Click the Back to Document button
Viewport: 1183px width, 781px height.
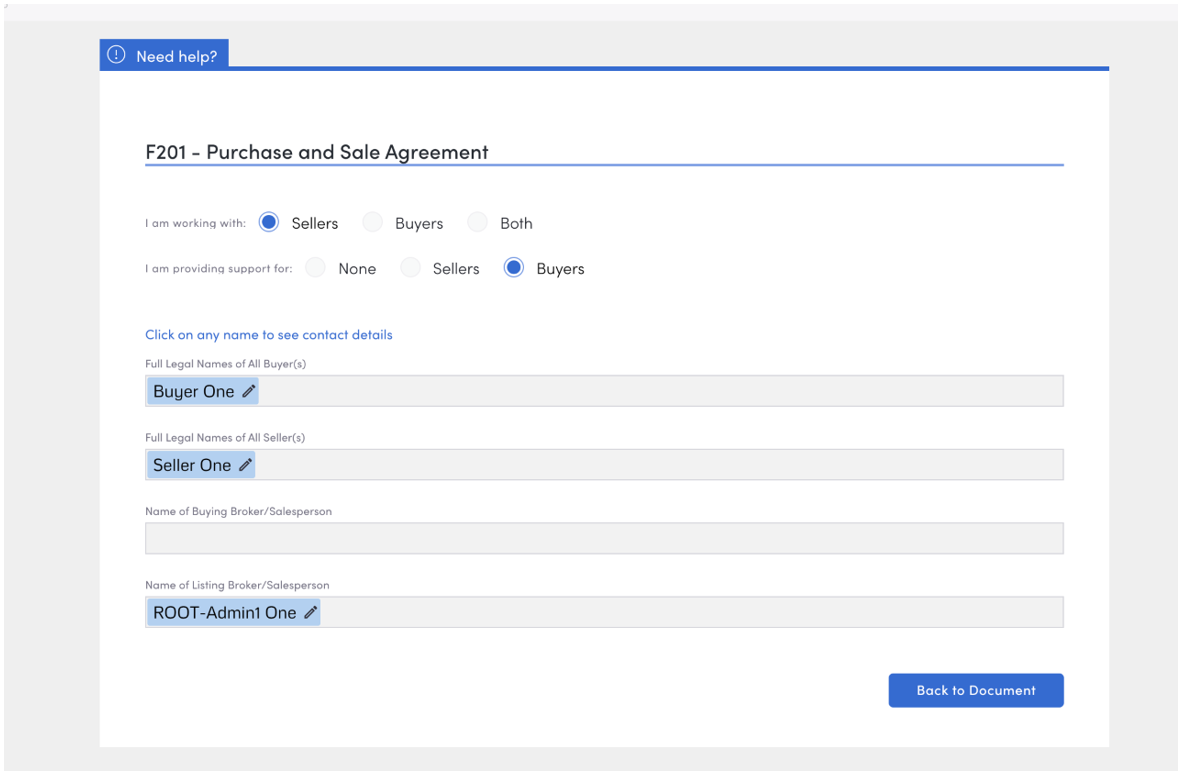point(976,690)
